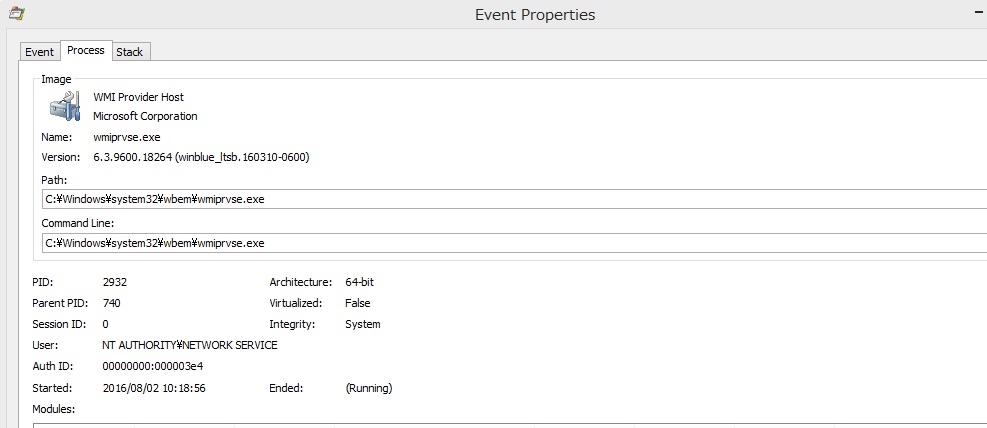Click inside the Command Line text field

[x=500, y=243]
